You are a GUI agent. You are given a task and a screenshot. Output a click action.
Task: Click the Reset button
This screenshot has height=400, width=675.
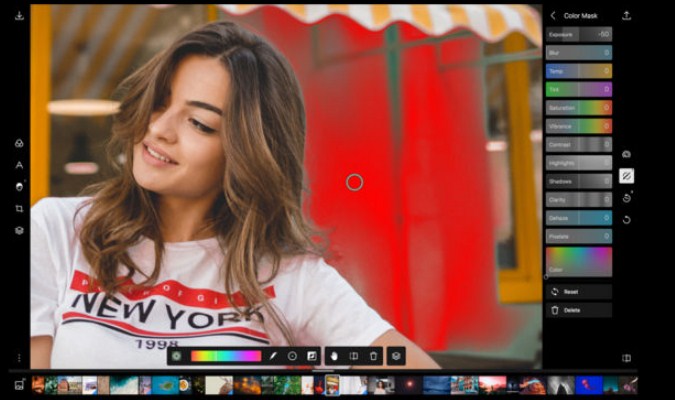point(579,292)
